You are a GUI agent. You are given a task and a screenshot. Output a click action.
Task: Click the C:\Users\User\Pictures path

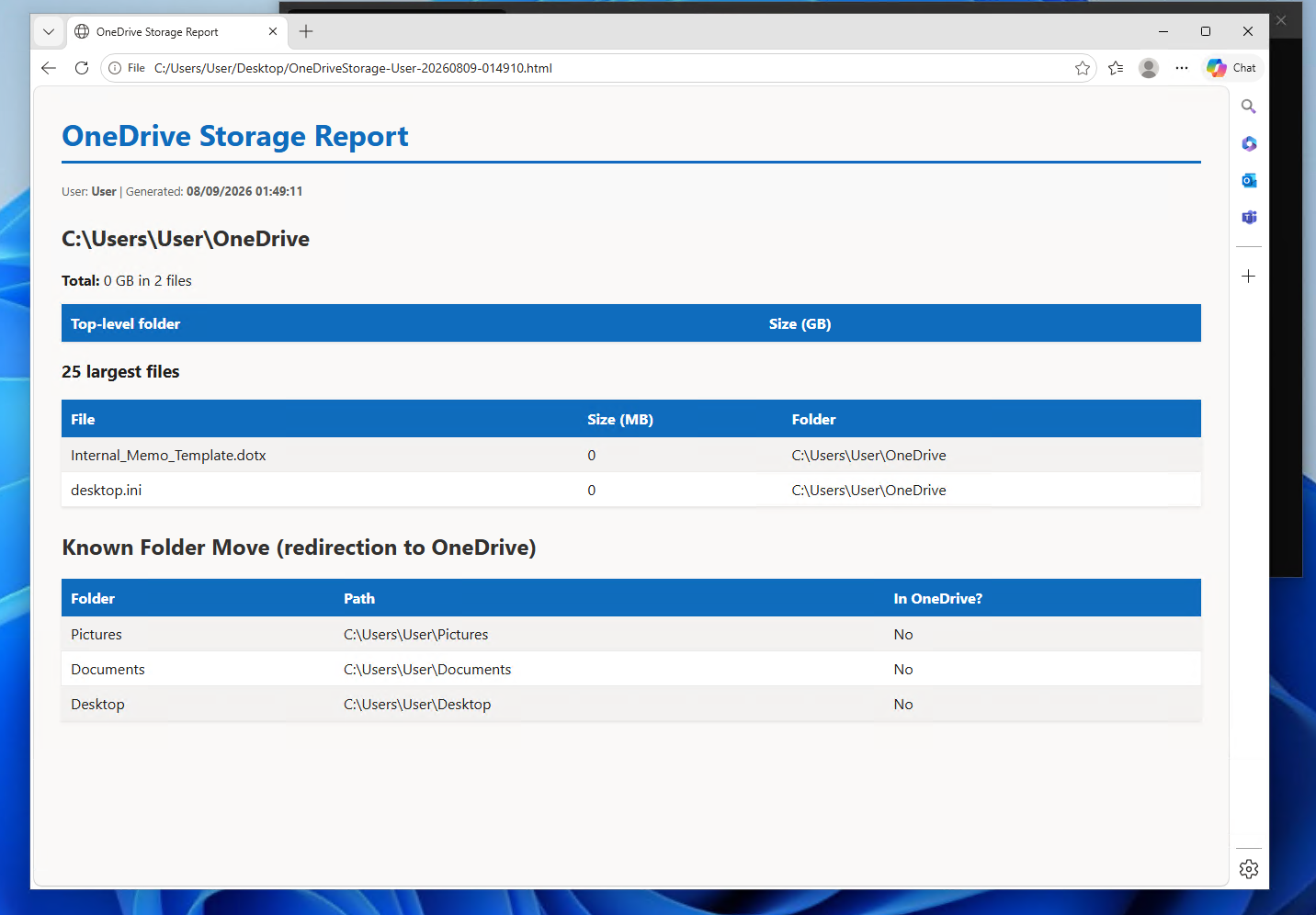(x=416, y=635)
